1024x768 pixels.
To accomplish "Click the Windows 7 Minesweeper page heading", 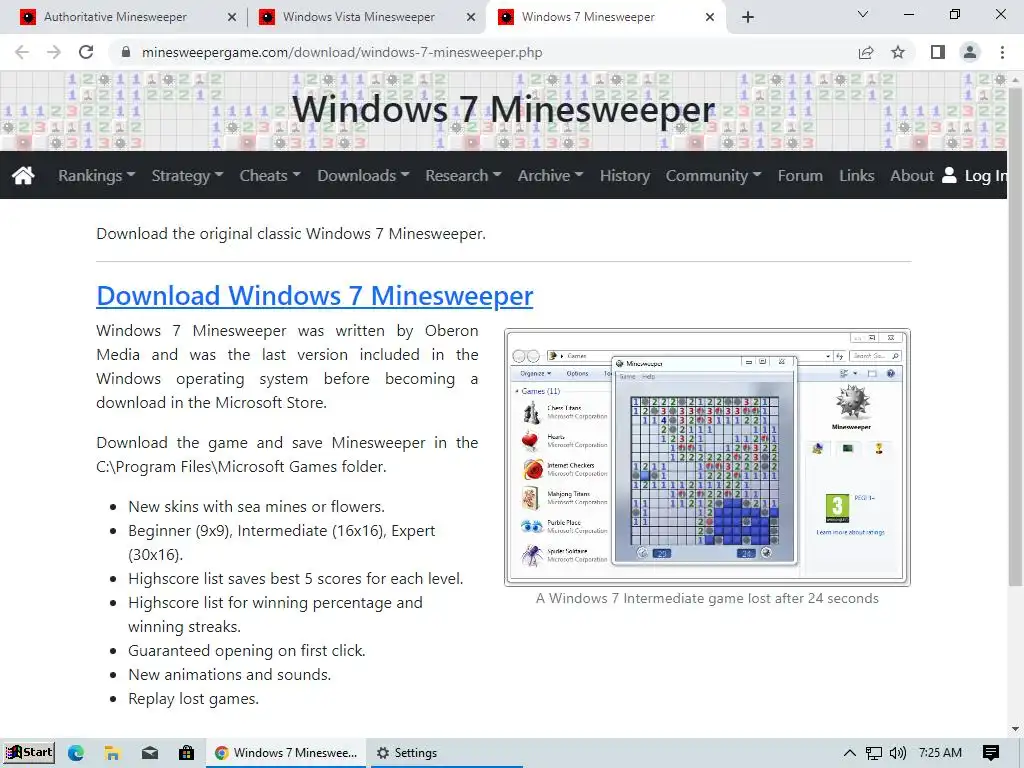I will tap(503, 108).
